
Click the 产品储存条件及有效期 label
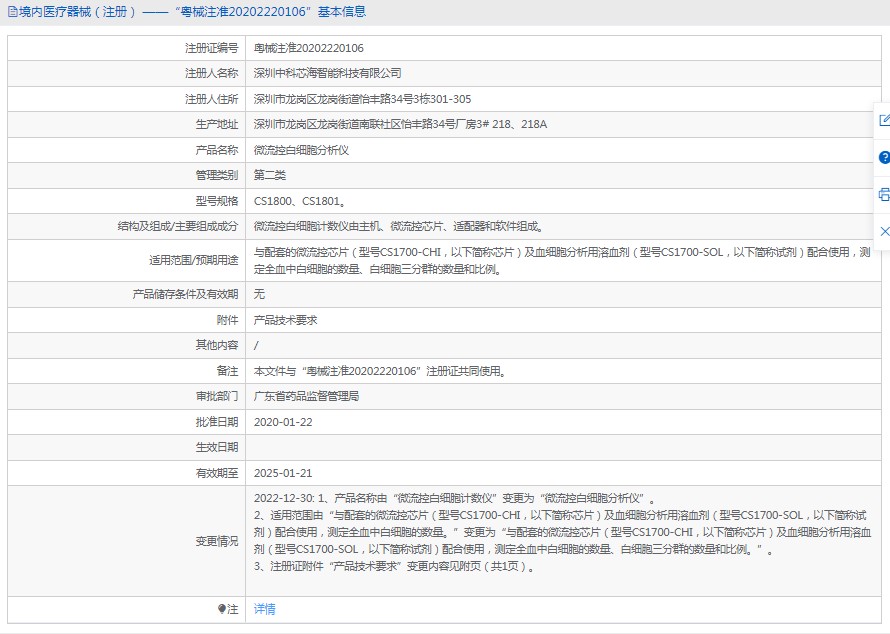[x=185, y=294]
